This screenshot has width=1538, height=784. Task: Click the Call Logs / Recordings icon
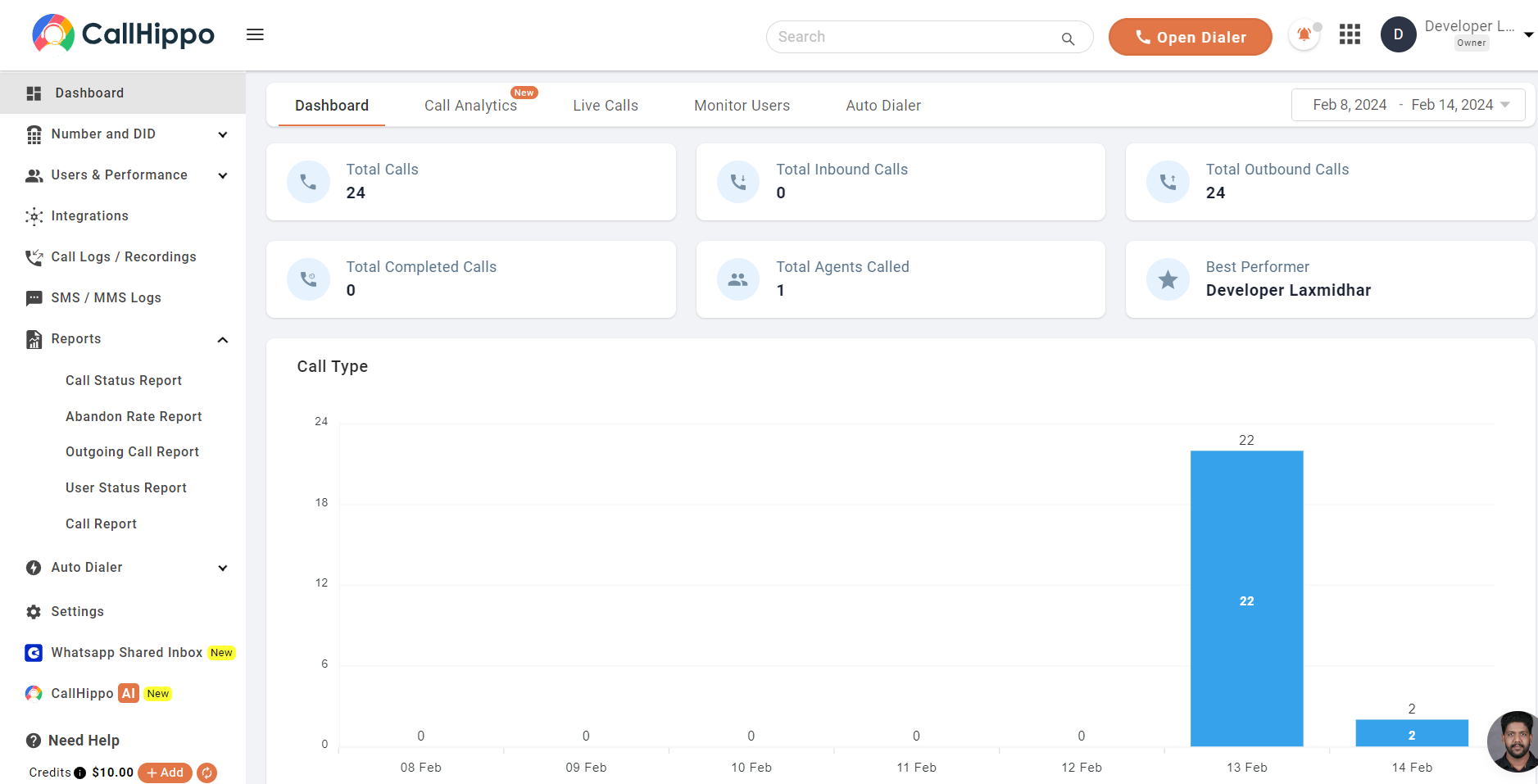pyautogui.click(x=34, y=257)
